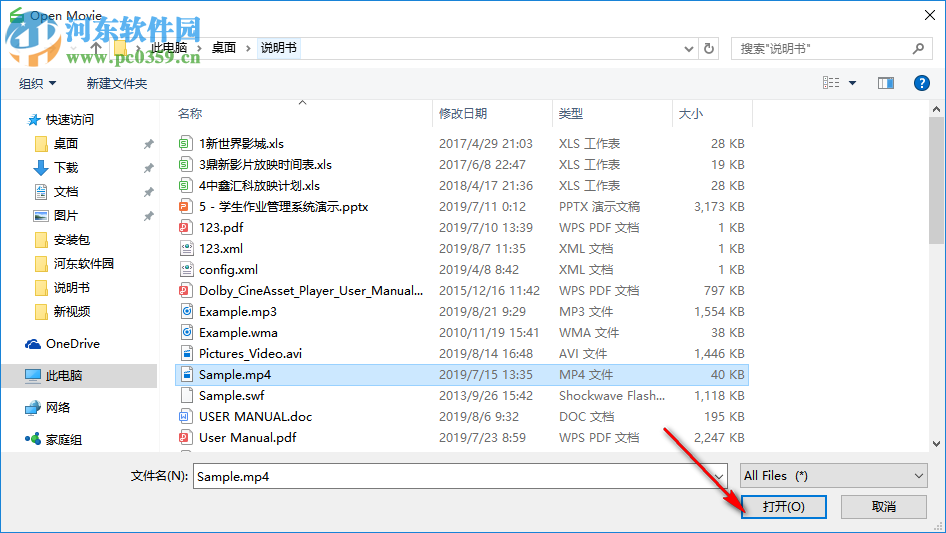The width and height of the screenshot is (946, 533).
Task: Click the 123.pdf file icon
Action: coord(185,228)
